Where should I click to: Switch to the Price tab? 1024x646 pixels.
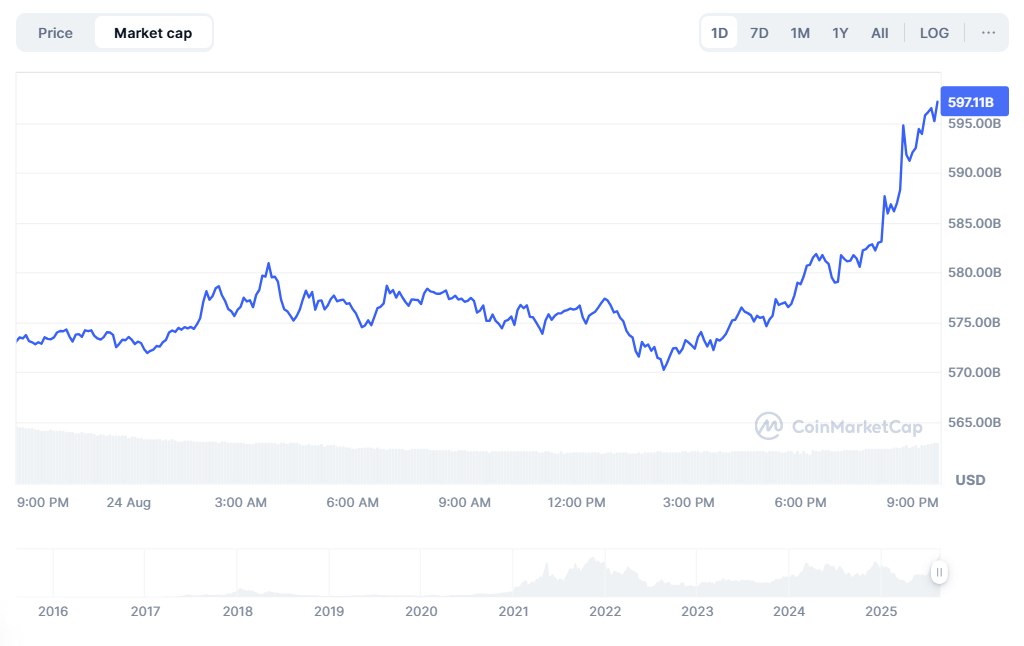point(55,33)
